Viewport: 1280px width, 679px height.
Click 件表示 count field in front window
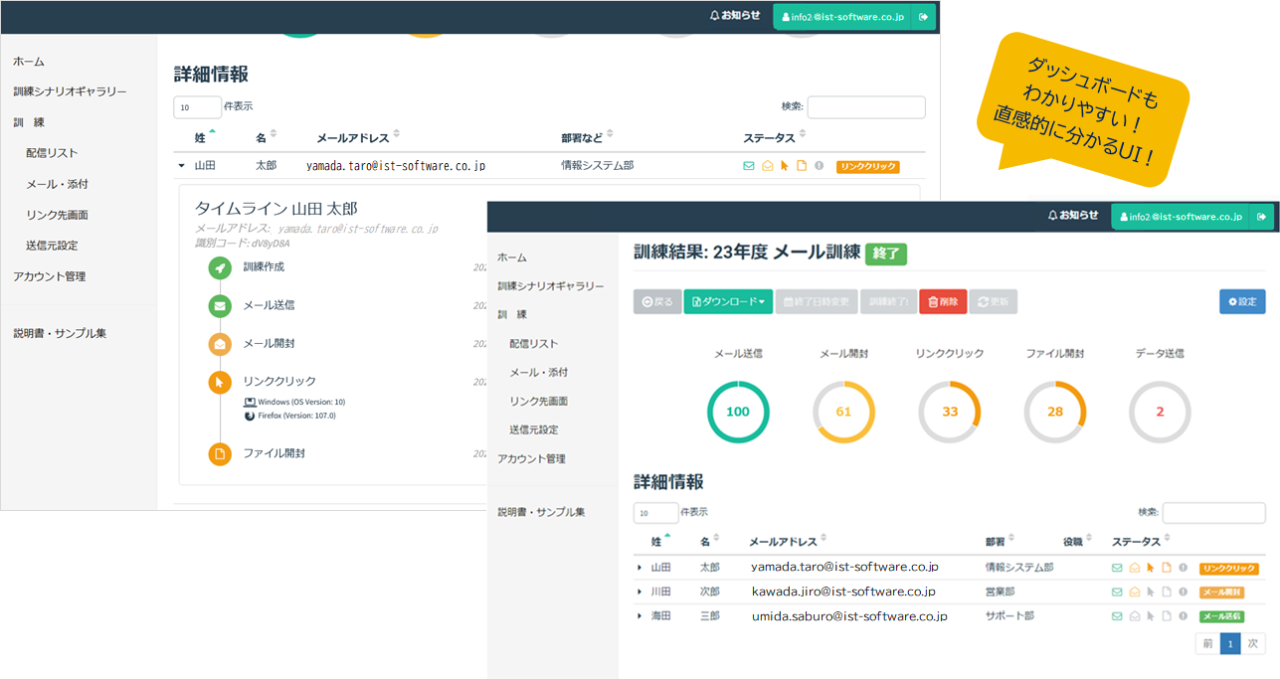656,513
